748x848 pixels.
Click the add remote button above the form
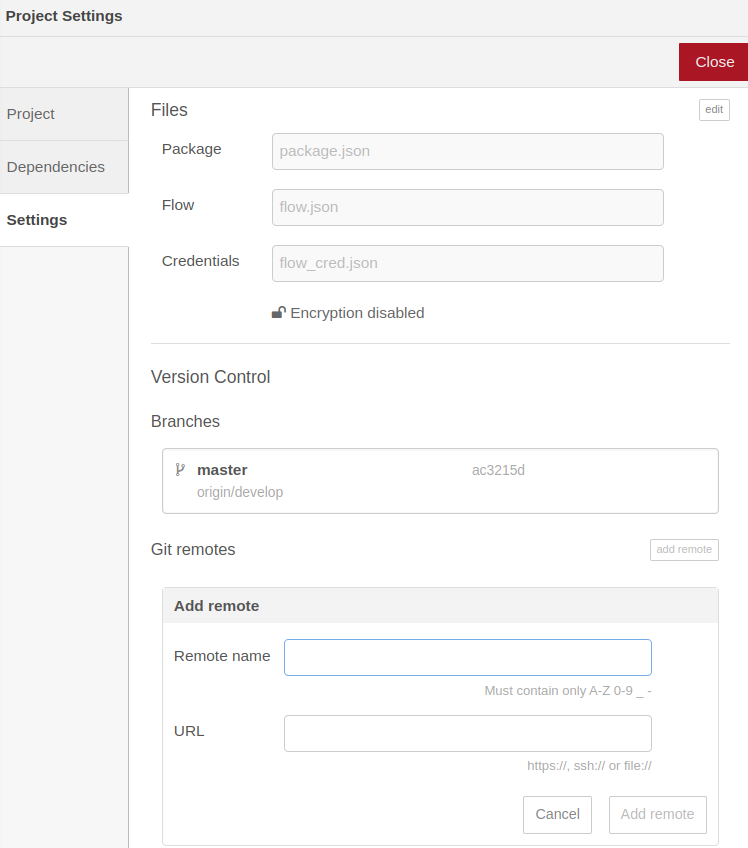[684, 549]
